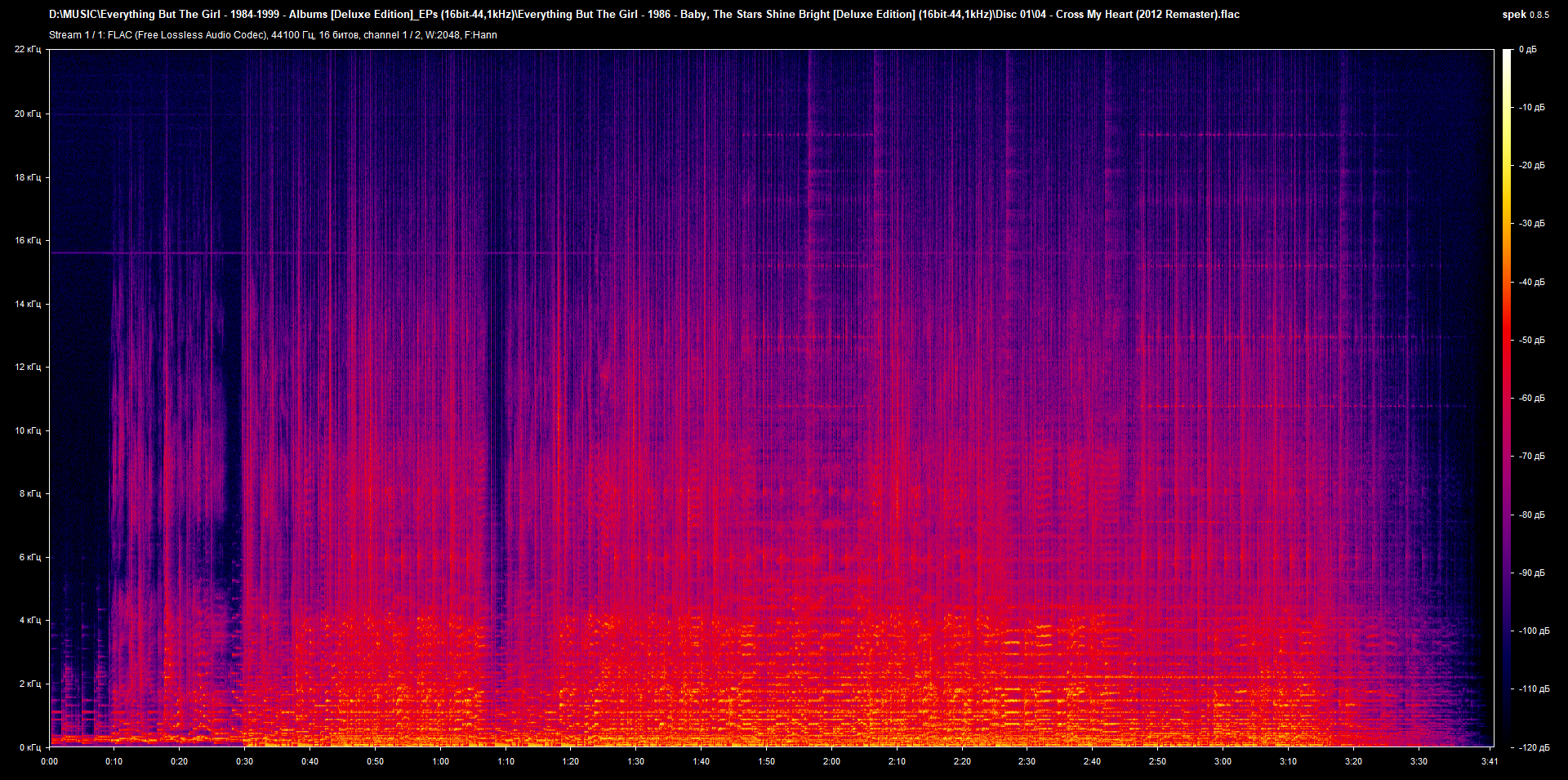Click the '-80 дБ' level scale label
Viewport: 1568px width, 780px height.
1532,515
